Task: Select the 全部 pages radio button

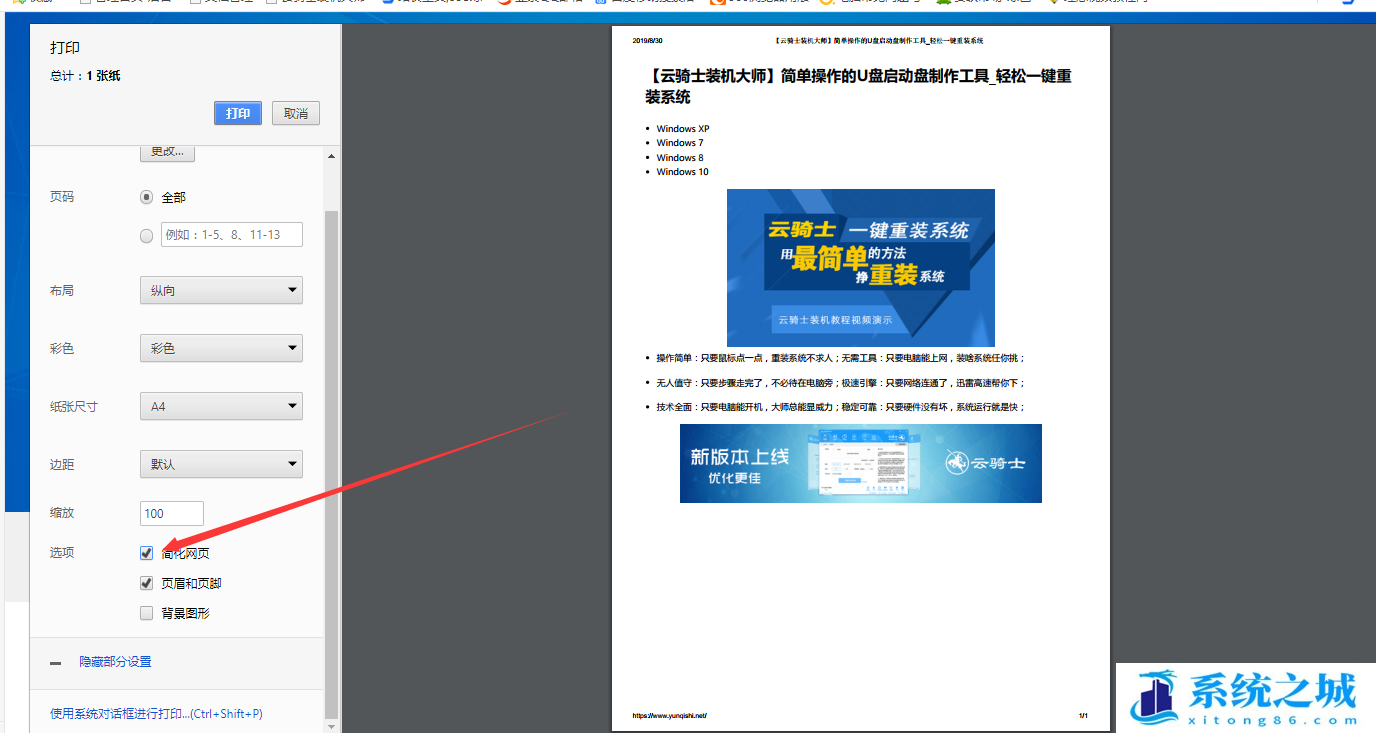Action: tap(147, 197)
